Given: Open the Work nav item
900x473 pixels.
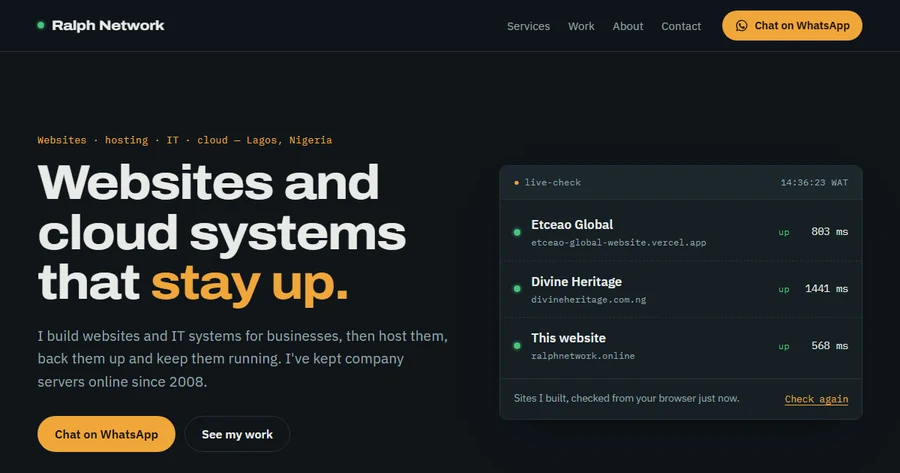Looking at the screenshot, I should pyautogui.click(x=581, y=26).
